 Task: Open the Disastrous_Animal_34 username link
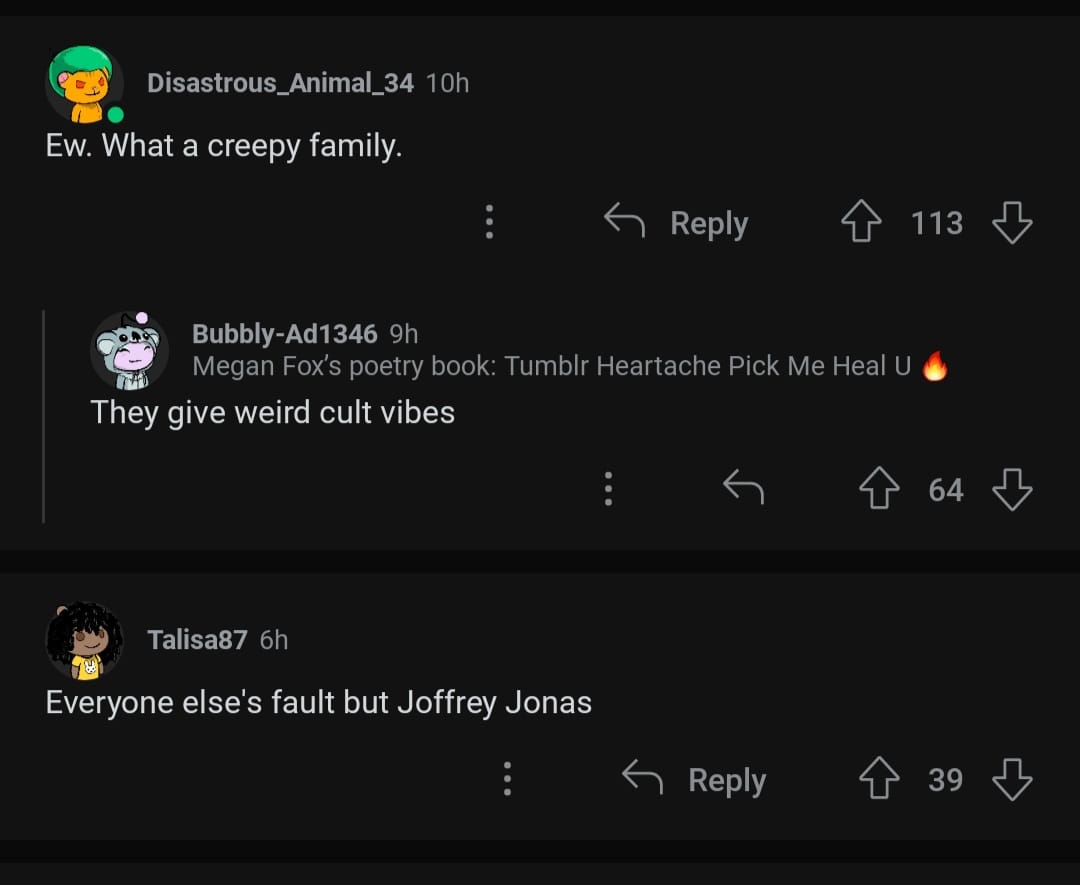point(280,83)
